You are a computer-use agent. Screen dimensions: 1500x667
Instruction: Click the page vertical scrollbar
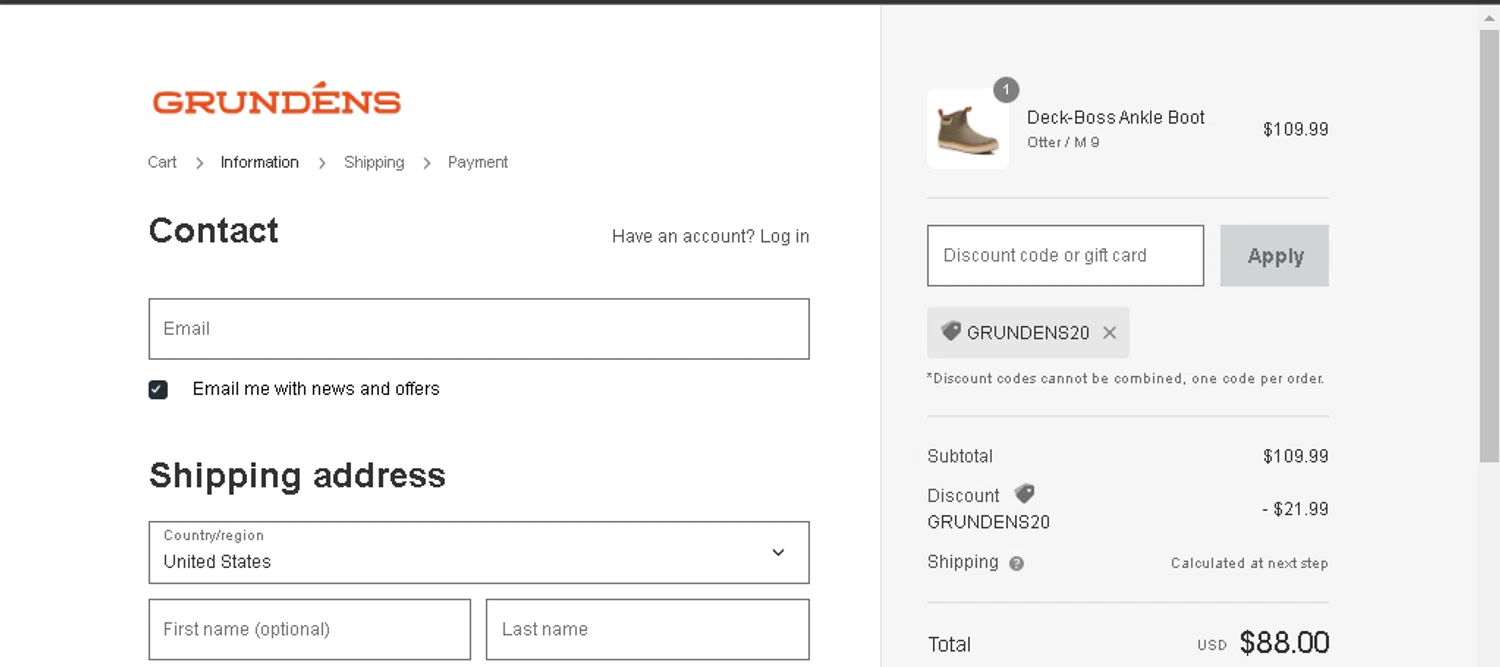pyautogui.click(x=1489, y=246)
